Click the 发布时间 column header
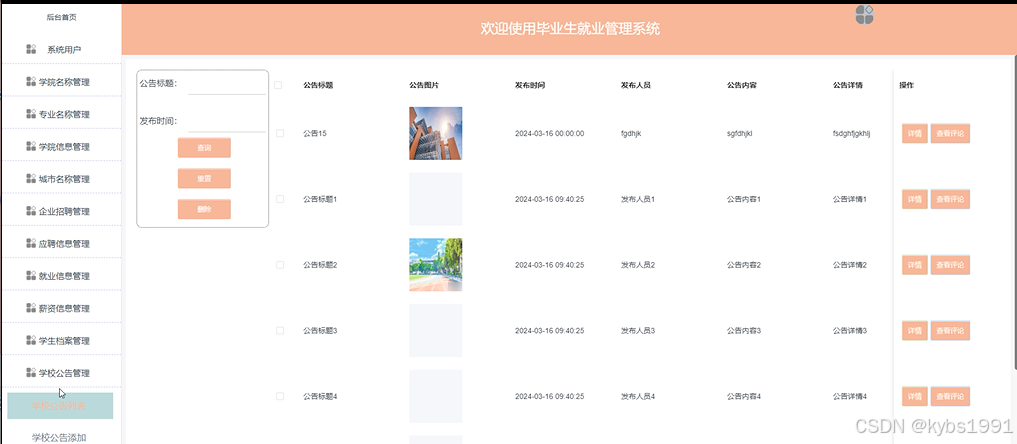Image resolution: width=1017 pixels, height=444 pixels. click(530, 85)
